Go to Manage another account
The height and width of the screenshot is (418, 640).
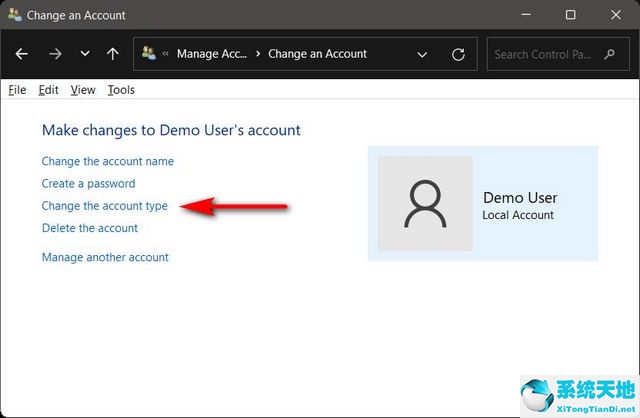(x=105, y=257)
